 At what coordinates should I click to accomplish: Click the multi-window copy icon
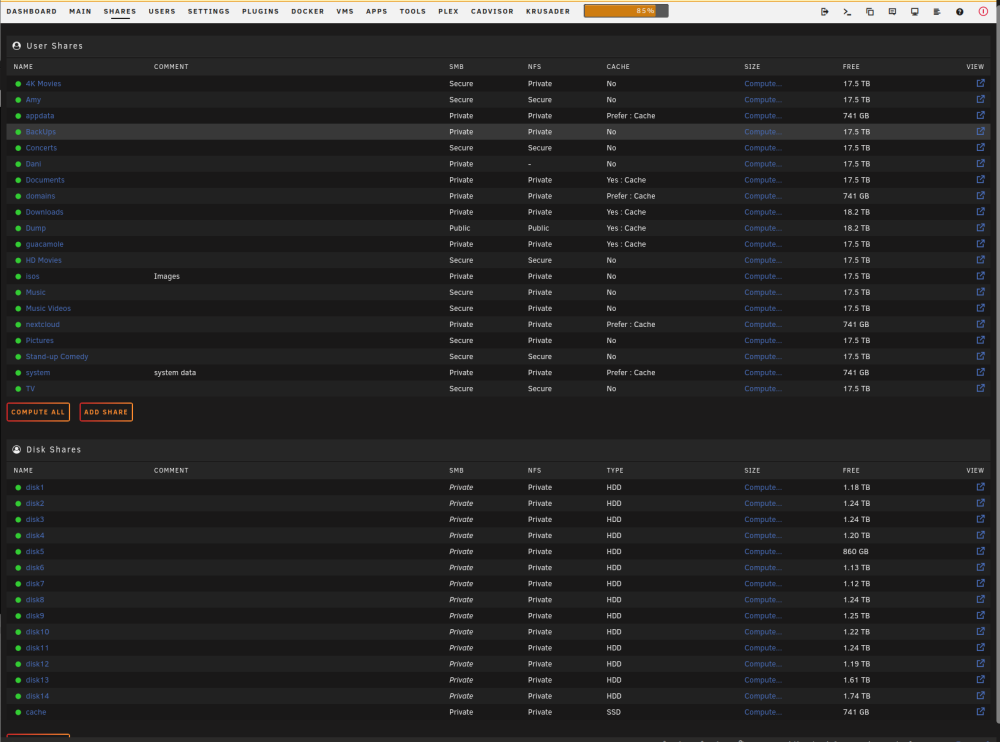[870, 11]
